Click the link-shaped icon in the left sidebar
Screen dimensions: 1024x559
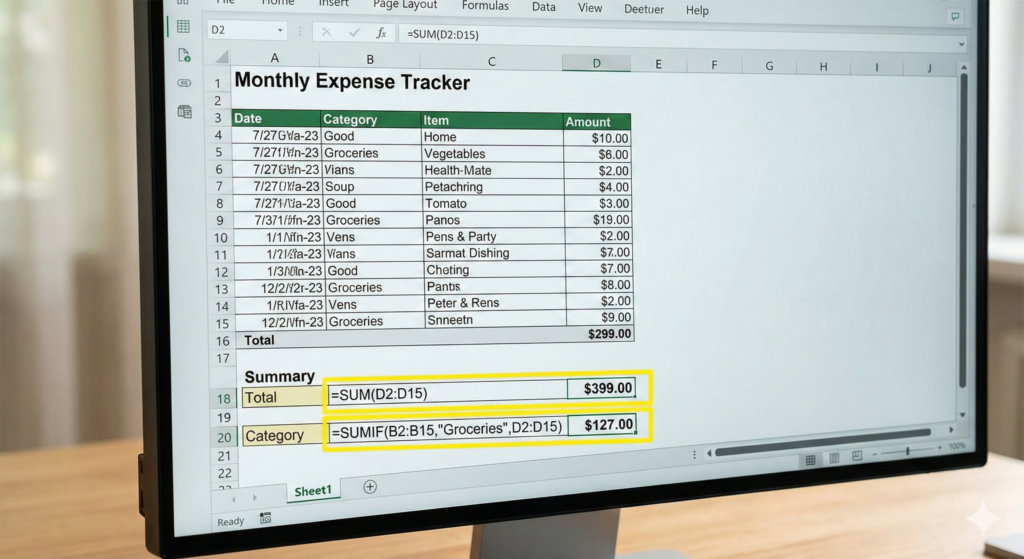point(184,83)
